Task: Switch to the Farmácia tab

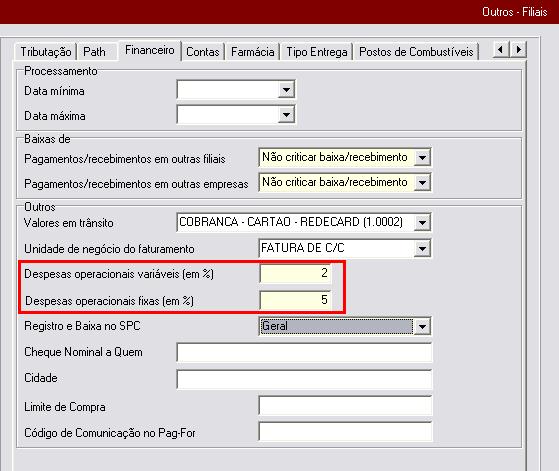Action: pyautogui.click(x=252, y=52)
